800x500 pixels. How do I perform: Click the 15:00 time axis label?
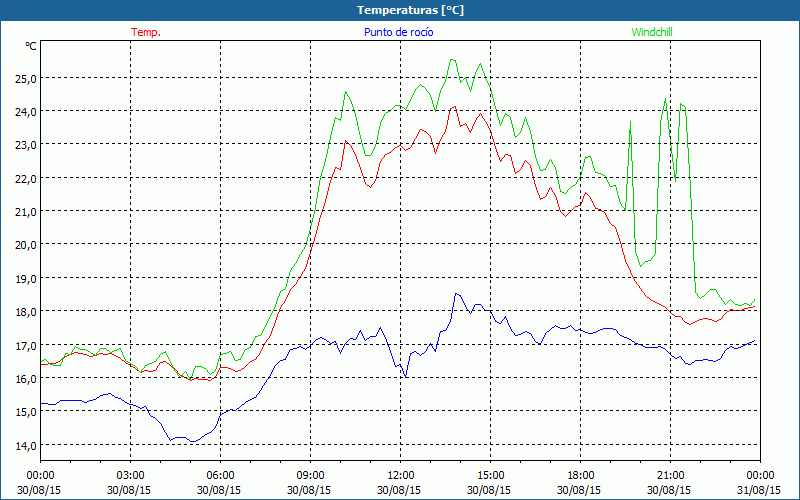491,476
